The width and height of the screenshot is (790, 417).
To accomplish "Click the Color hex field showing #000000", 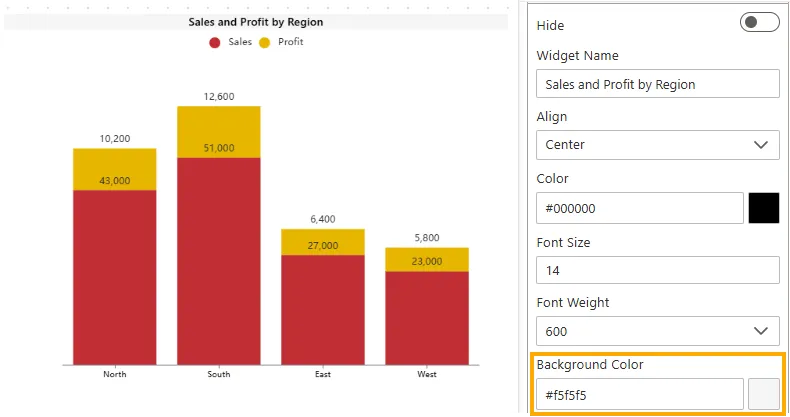I will (x=640, y=208).
